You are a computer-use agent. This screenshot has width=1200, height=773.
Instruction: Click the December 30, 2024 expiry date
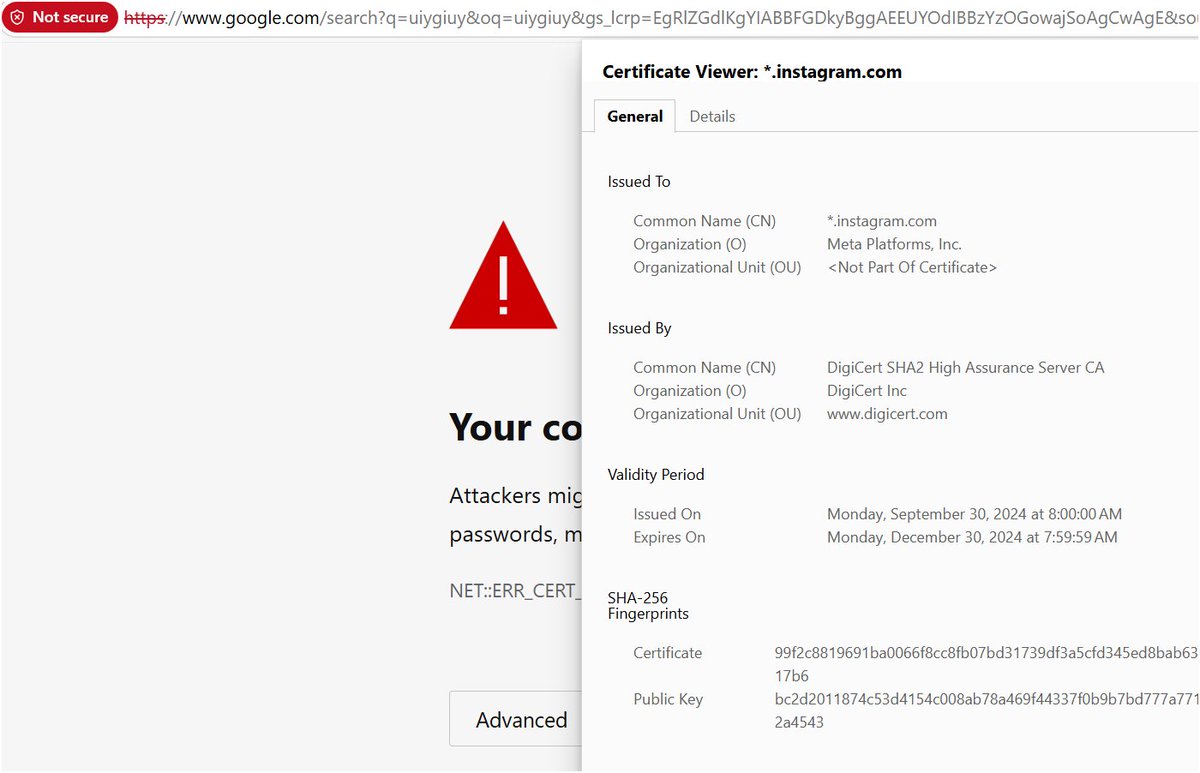point(972,537)
